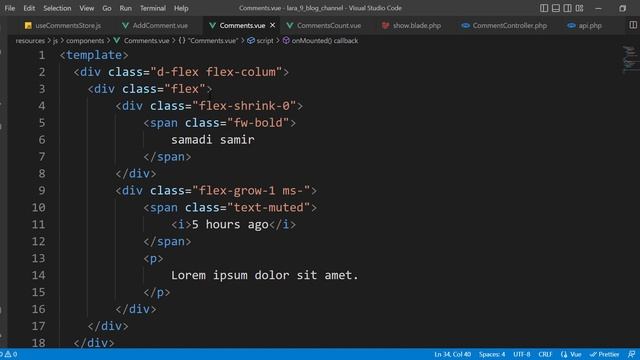The width and height of the screenshot is (640, 360).
Task: Click the Vue icon in the breadcrumb
Action: (x=117, y=40)
